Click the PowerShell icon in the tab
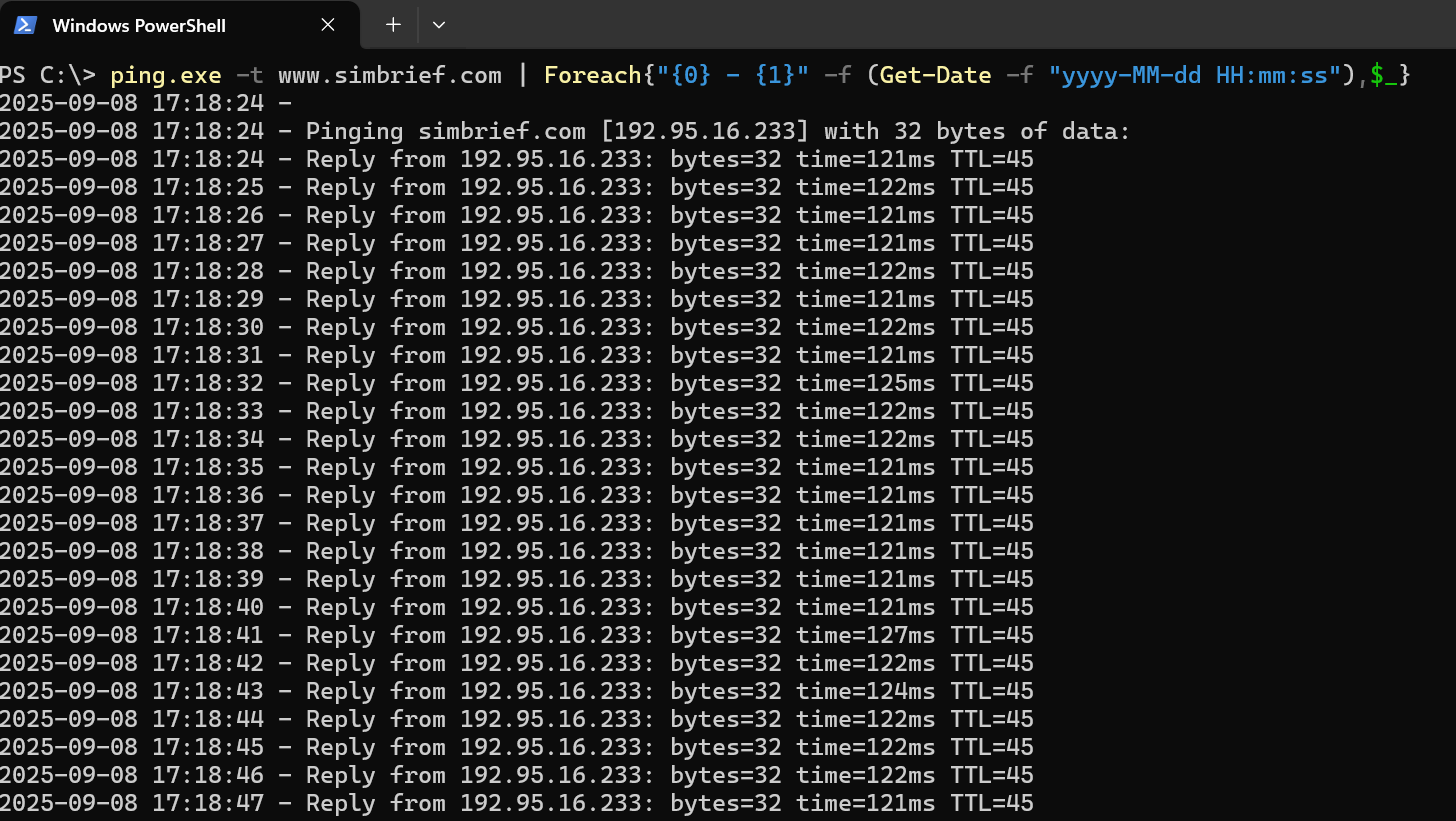 (26, 25)
